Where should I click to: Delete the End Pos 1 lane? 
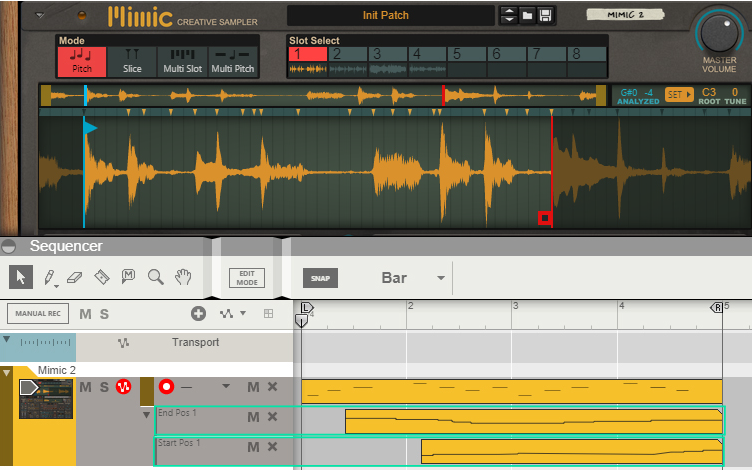(x=272, y=417)
